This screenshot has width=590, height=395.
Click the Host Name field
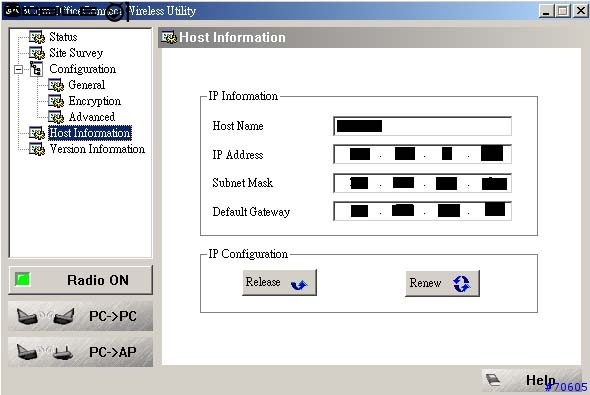(x=423, y=126)
